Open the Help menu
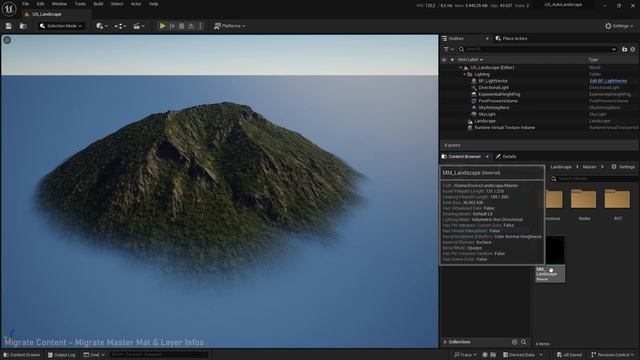This screenshot has width=640, height=360. 153,4
